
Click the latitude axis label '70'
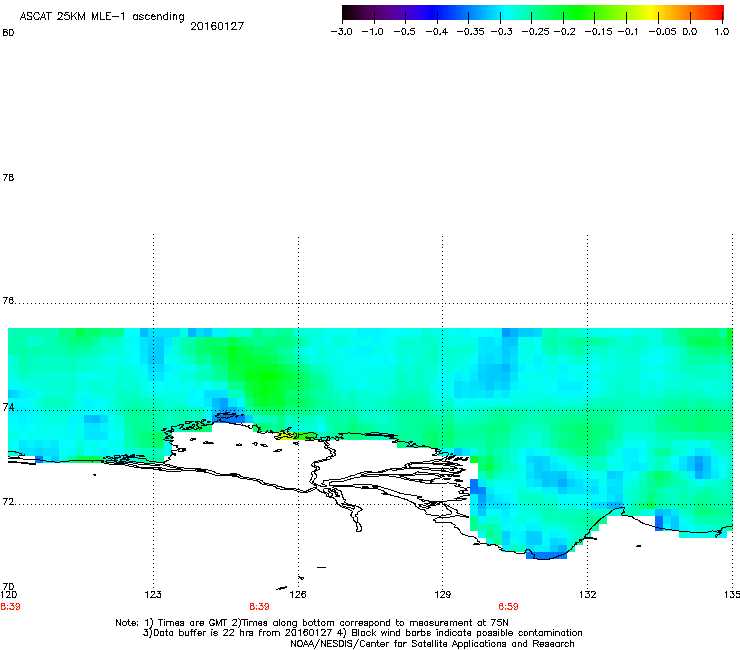(8, 587)
